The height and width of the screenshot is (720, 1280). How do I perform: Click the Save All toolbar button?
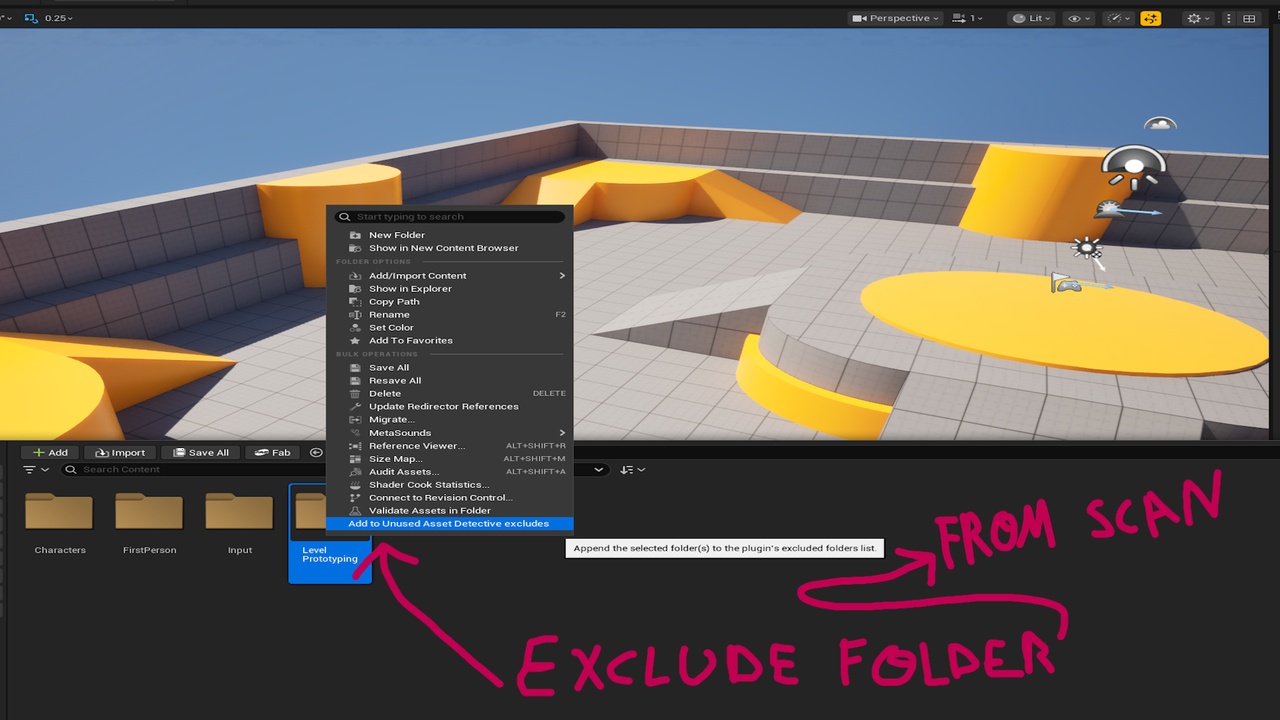coord(200,453)
